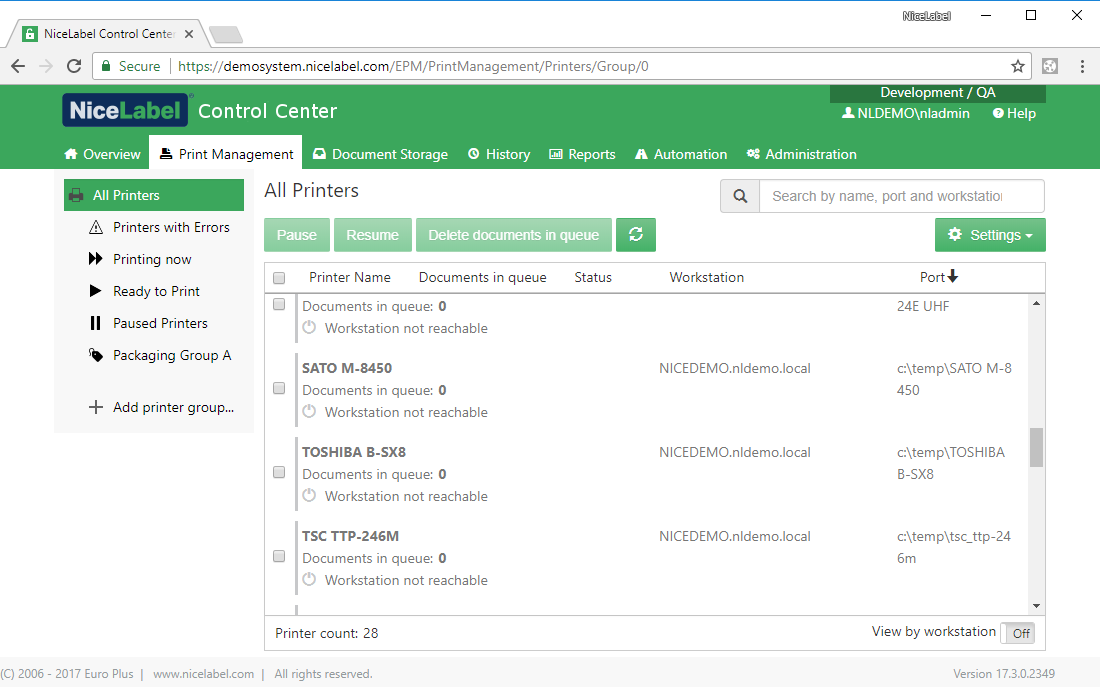Image resolution: width=1100 pixels, height=687 pixels.
Task: Open the Automation tab
Action: [681, 154]
